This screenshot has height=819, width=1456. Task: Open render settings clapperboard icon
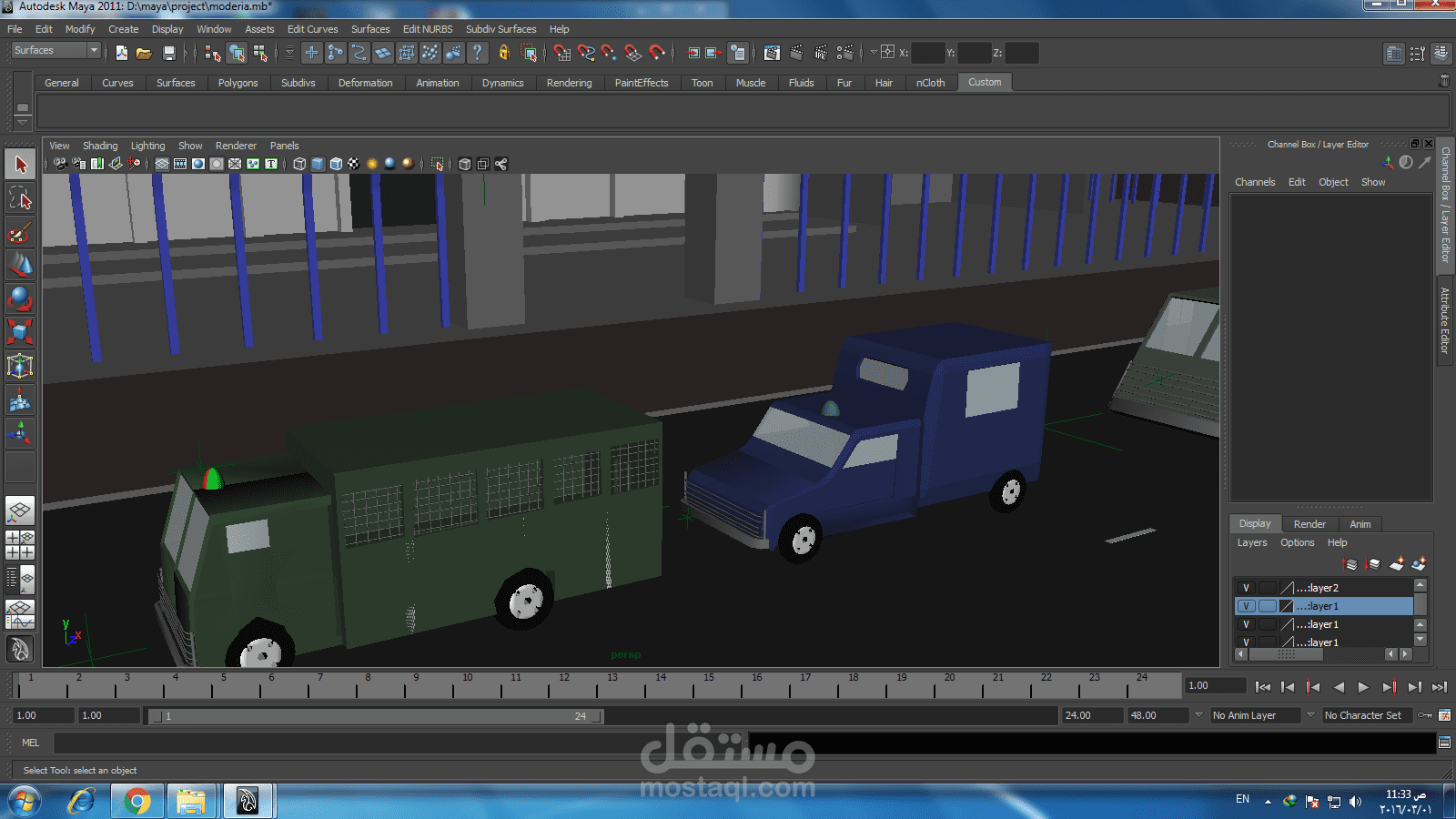[x=845, y=53]
